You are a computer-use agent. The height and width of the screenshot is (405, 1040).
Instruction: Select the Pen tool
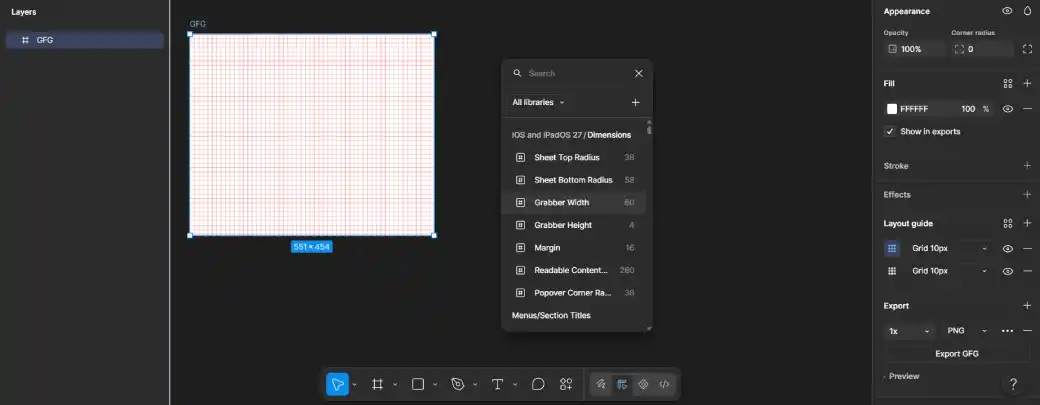[458, 384]
